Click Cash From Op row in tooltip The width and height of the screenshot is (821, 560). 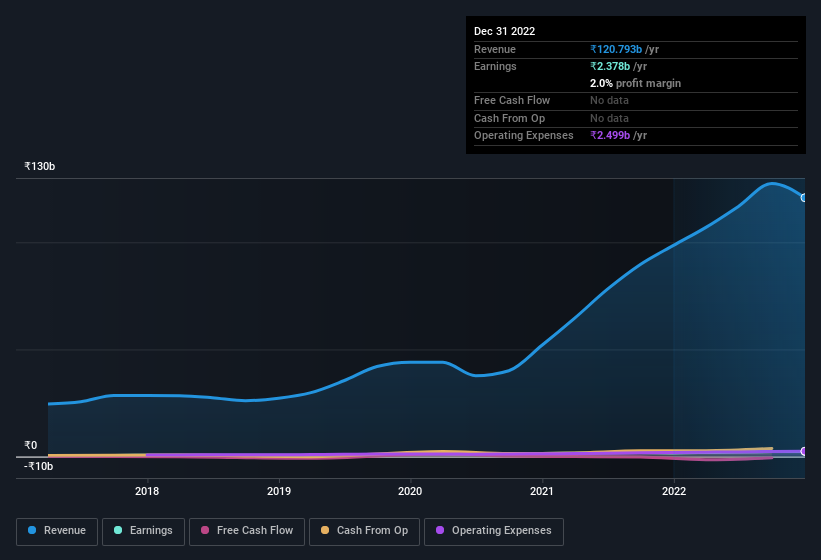point(636,118)
